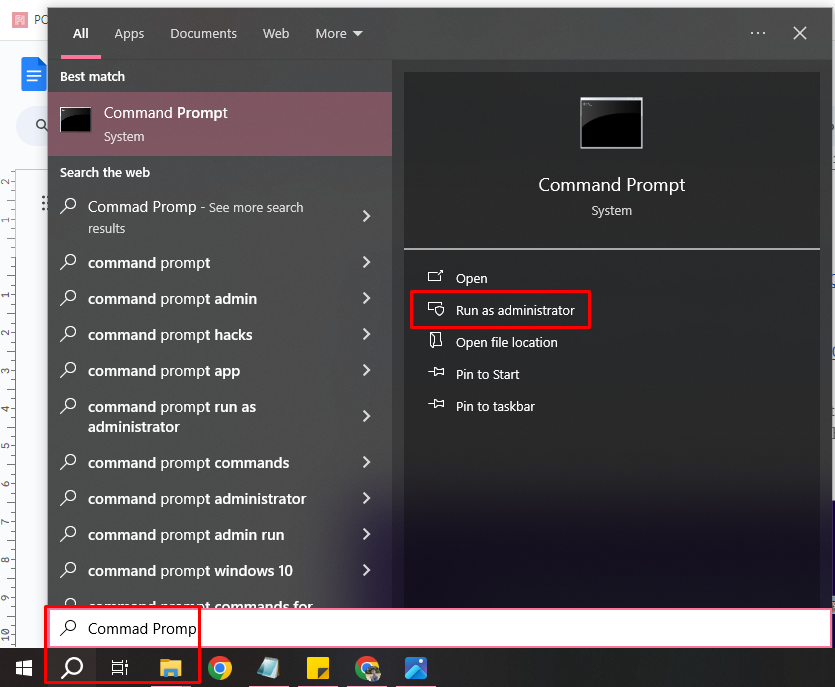Select the 'command prompt' web suggestion
The height and width of the screenshot is (687, 835).
(220, 263)
